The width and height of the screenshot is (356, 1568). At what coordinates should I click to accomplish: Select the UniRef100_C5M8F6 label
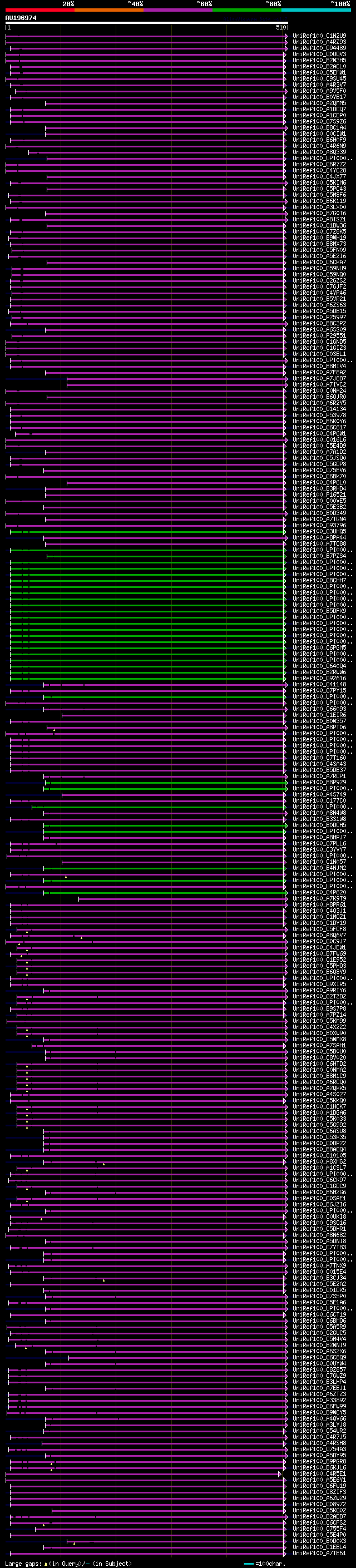pos(319,195)
